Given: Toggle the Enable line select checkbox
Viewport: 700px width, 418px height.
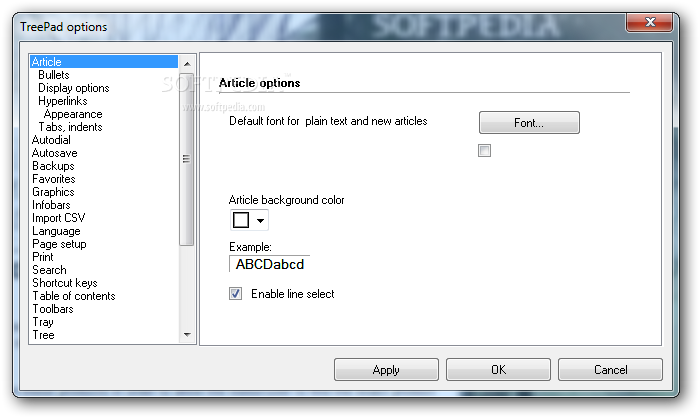Looking at the screenshot, I should coord(235,294).
